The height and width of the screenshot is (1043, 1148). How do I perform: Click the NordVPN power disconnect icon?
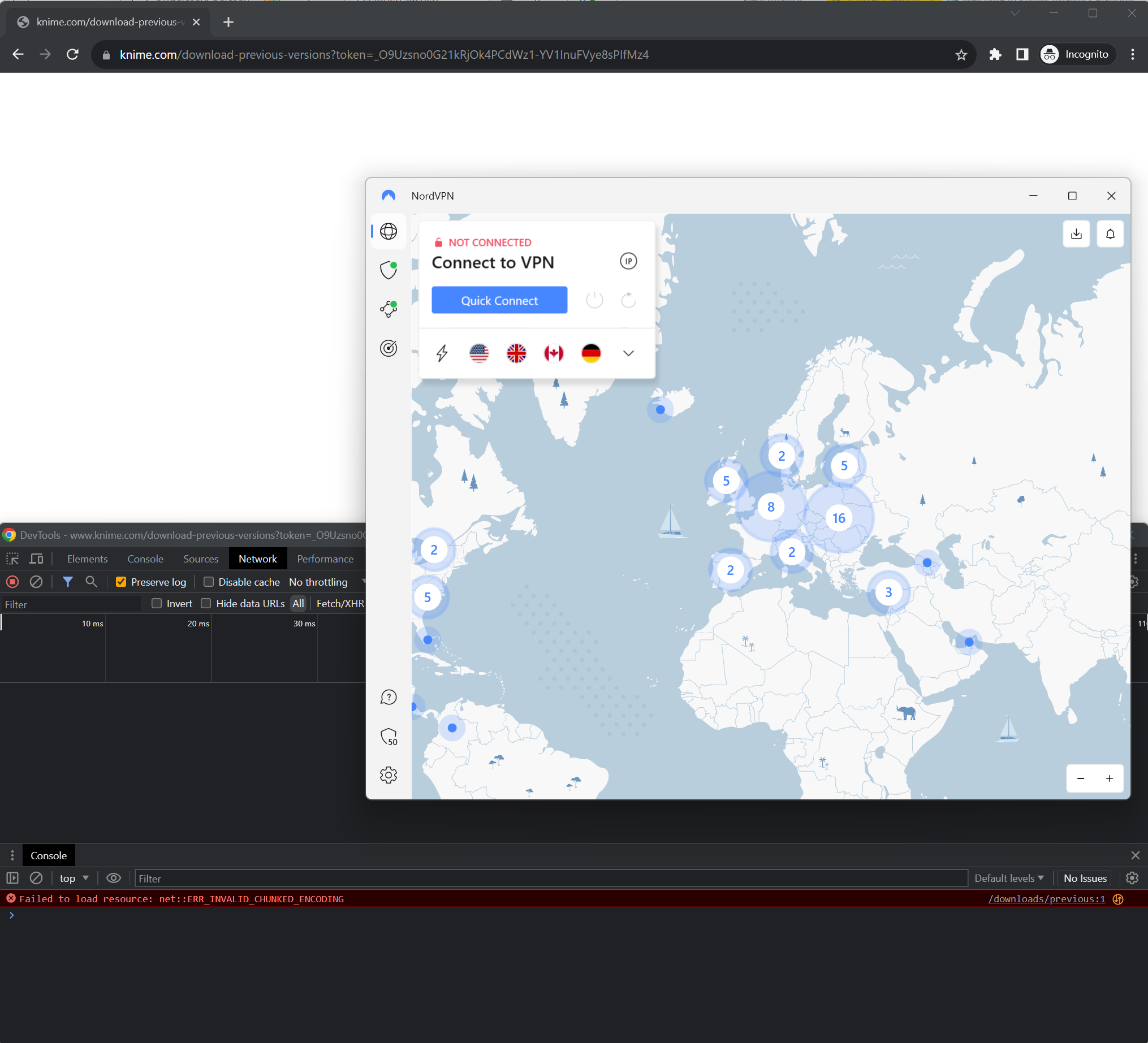pos(594,300)
